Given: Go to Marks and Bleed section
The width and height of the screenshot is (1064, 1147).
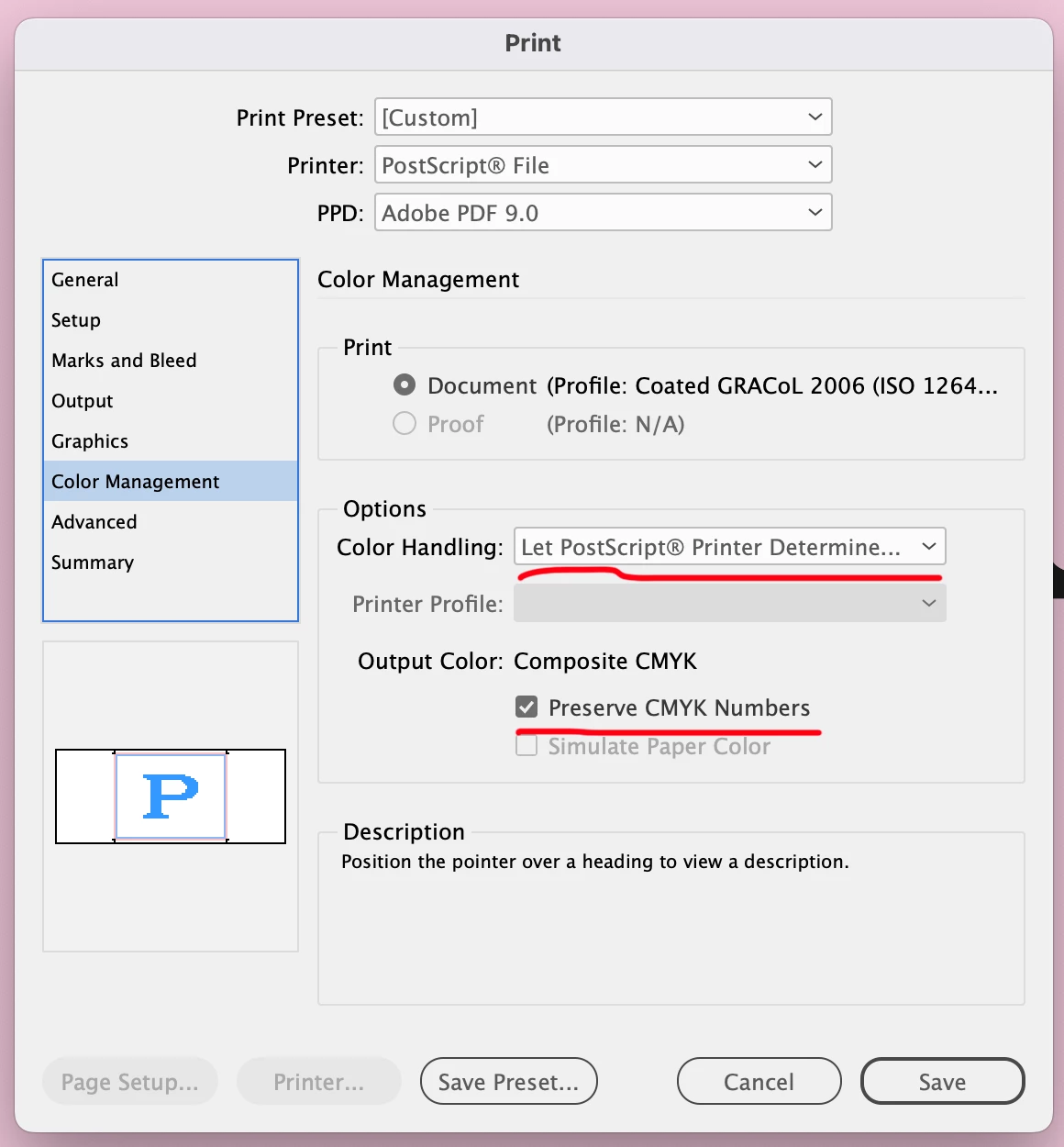Looking at the screenshot, I should (171, 361).
